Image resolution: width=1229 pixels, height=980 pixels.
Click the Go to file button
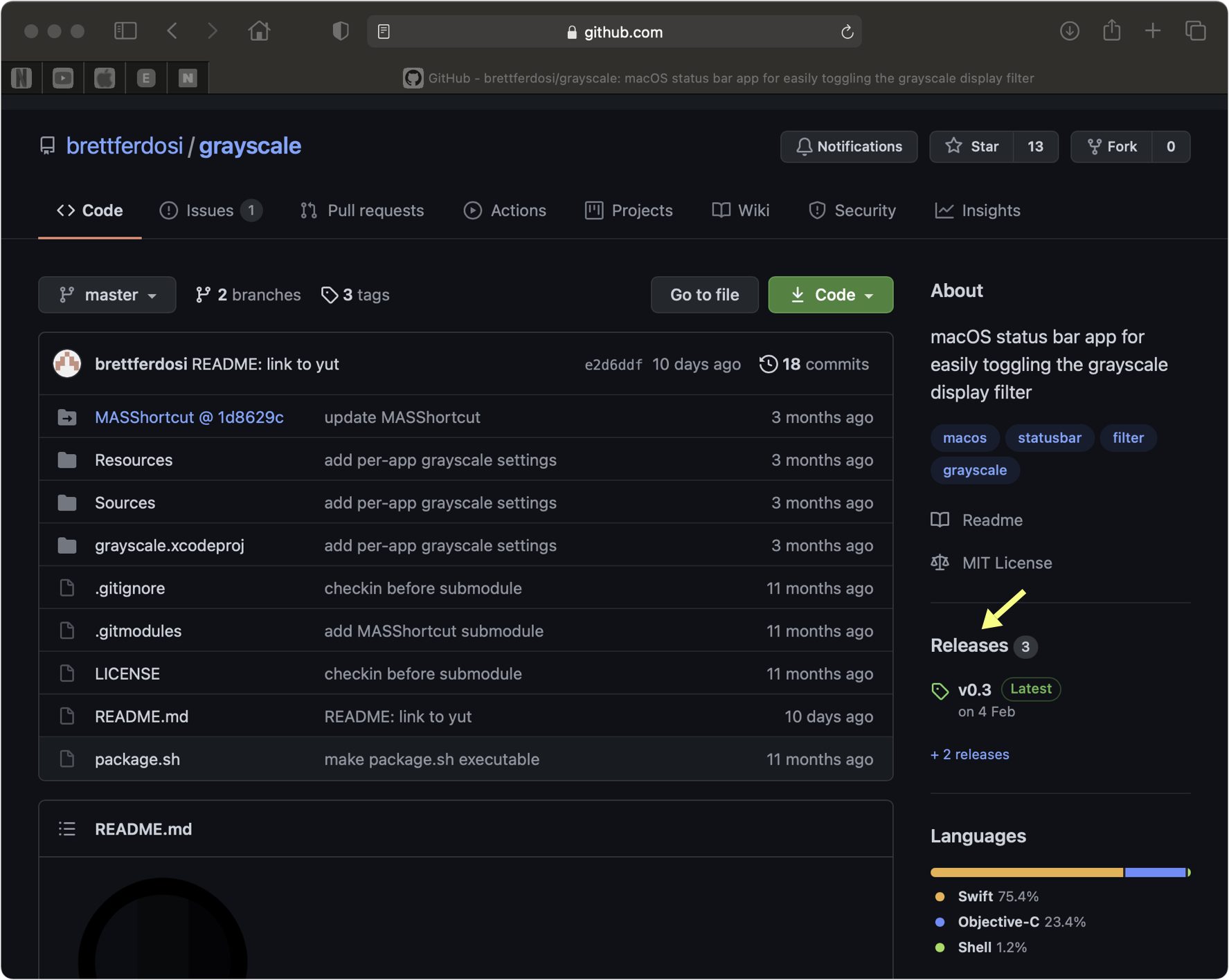tap(705, 295)
